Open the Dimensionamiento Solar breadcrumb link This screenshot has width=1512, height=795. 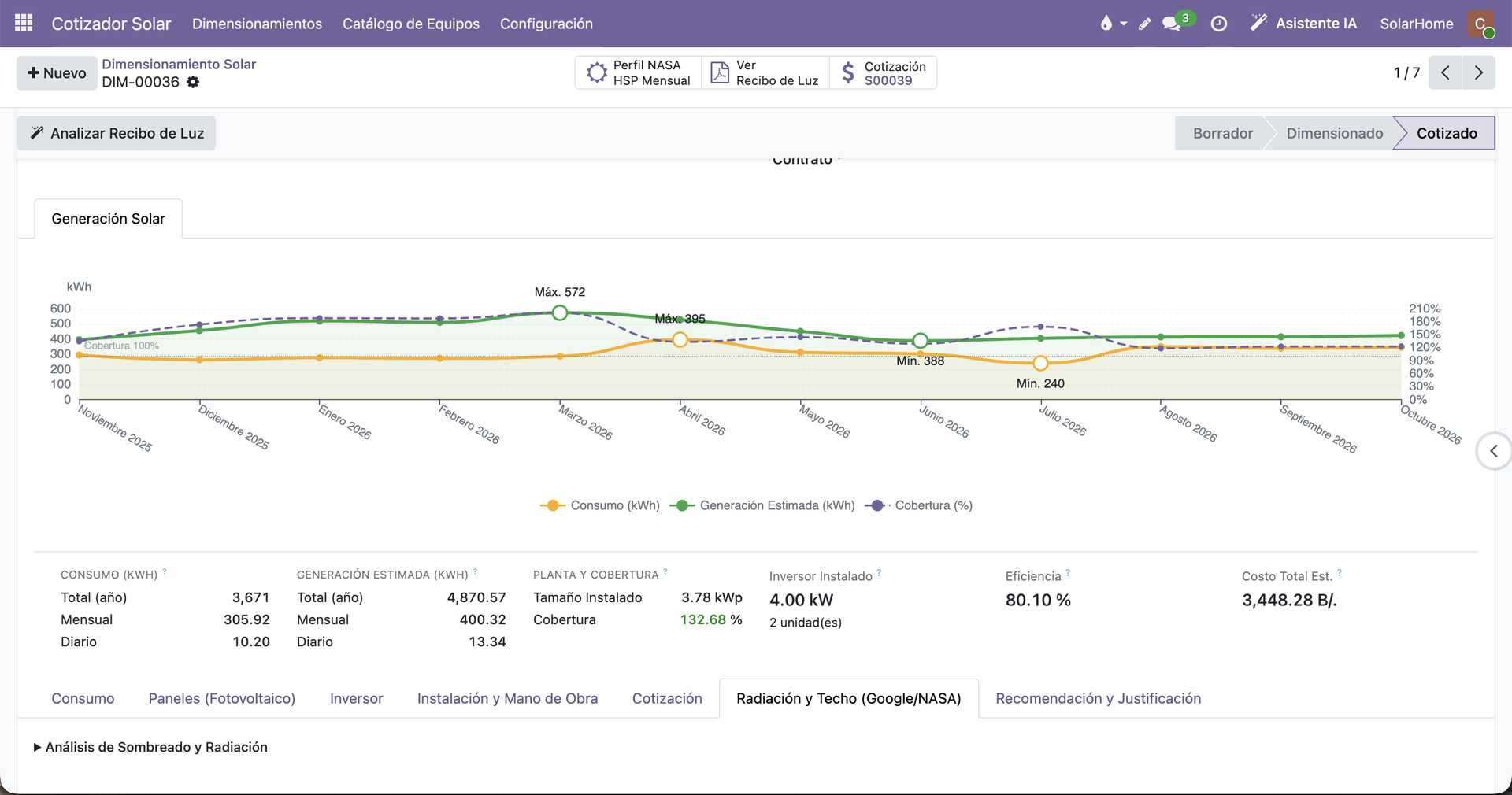point(179,64)
